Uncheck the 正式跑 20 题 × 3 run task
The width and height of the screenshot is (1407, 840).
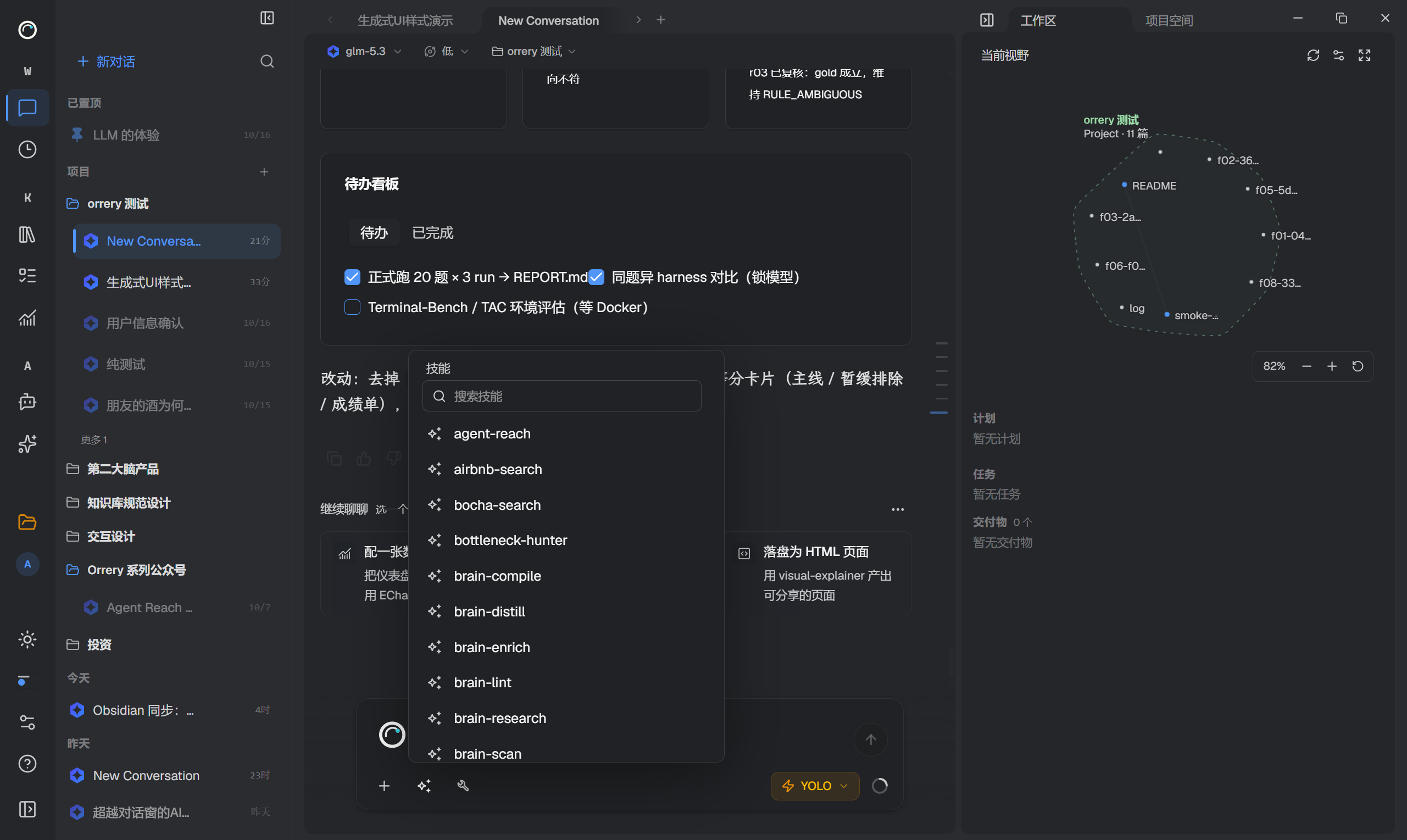tap(353, 277)
